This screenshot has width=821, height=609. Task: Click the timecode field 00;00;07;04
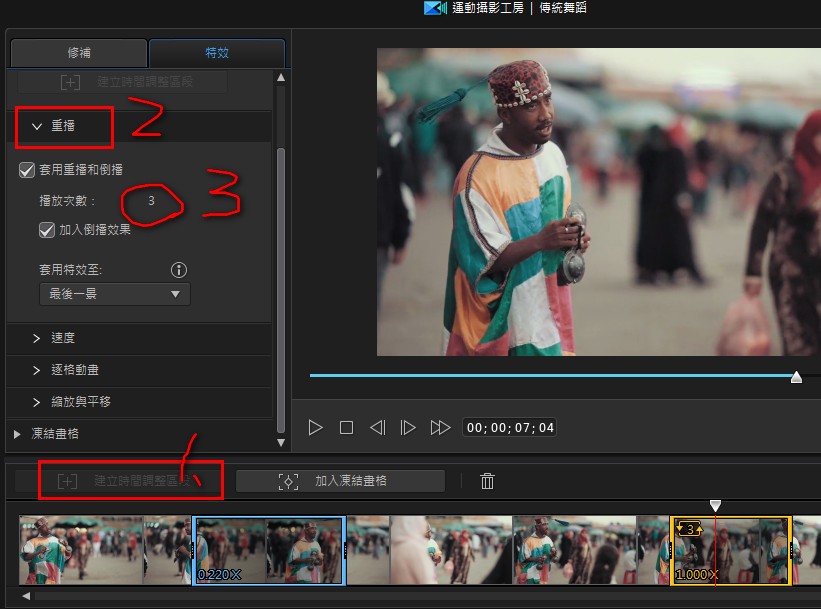point(509,428)
